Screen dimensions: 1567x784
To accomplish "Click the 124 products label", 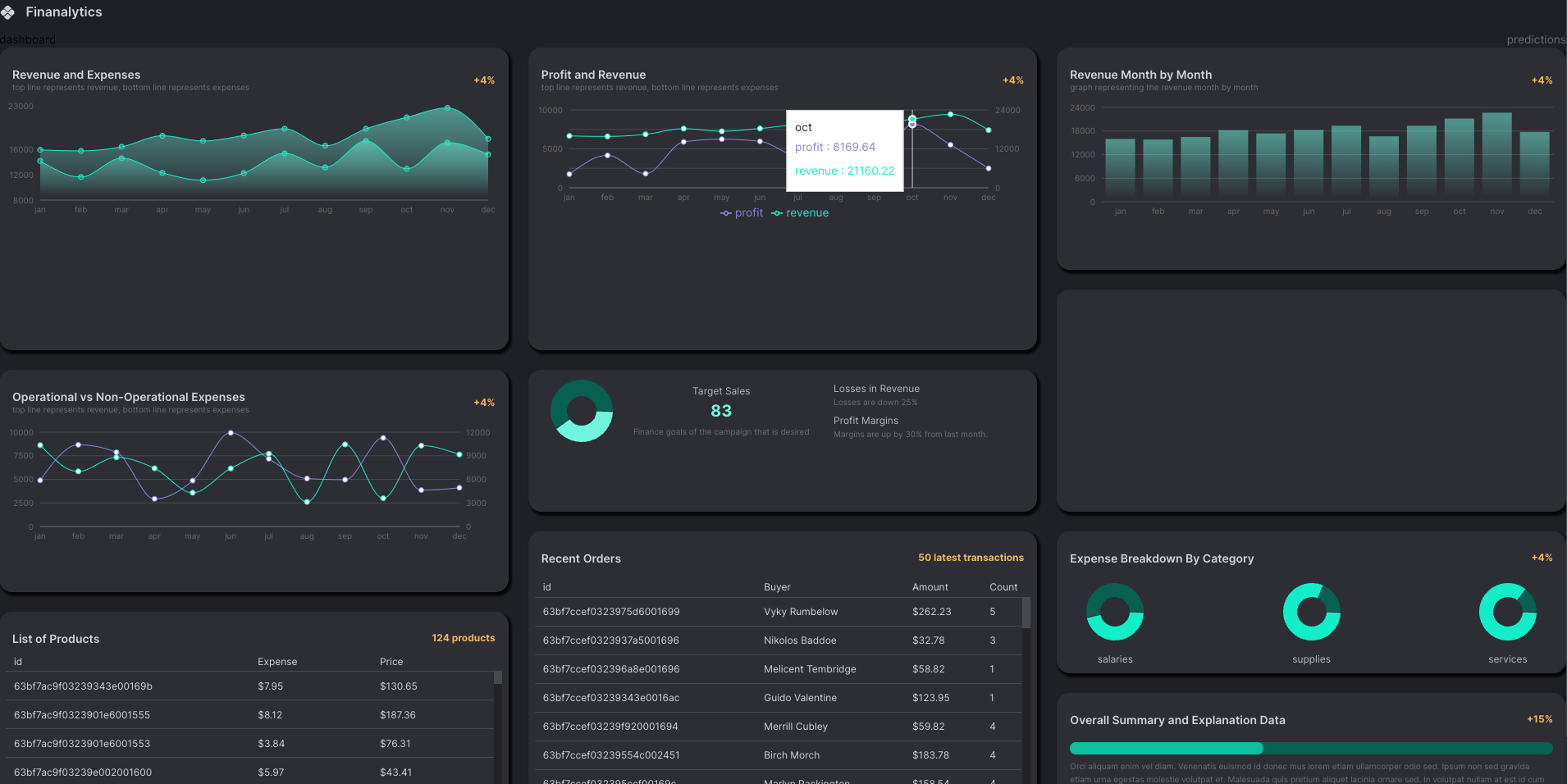I will click(463, 638).
